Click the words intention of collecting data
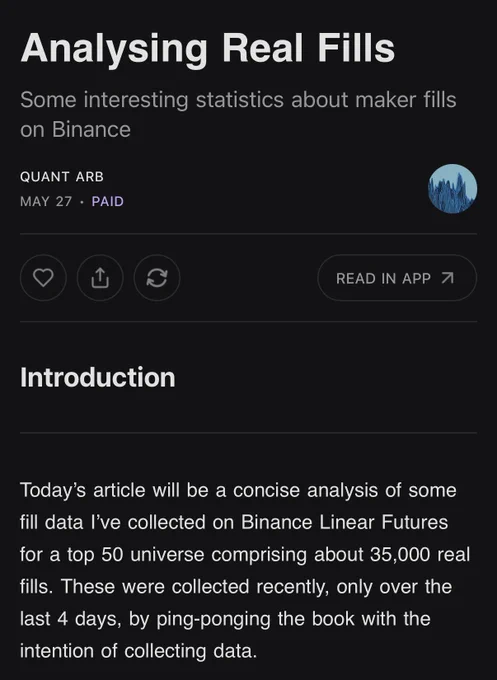Image resolution: width=497 pixels, height=680 pixels. click(x=139, y=651)
